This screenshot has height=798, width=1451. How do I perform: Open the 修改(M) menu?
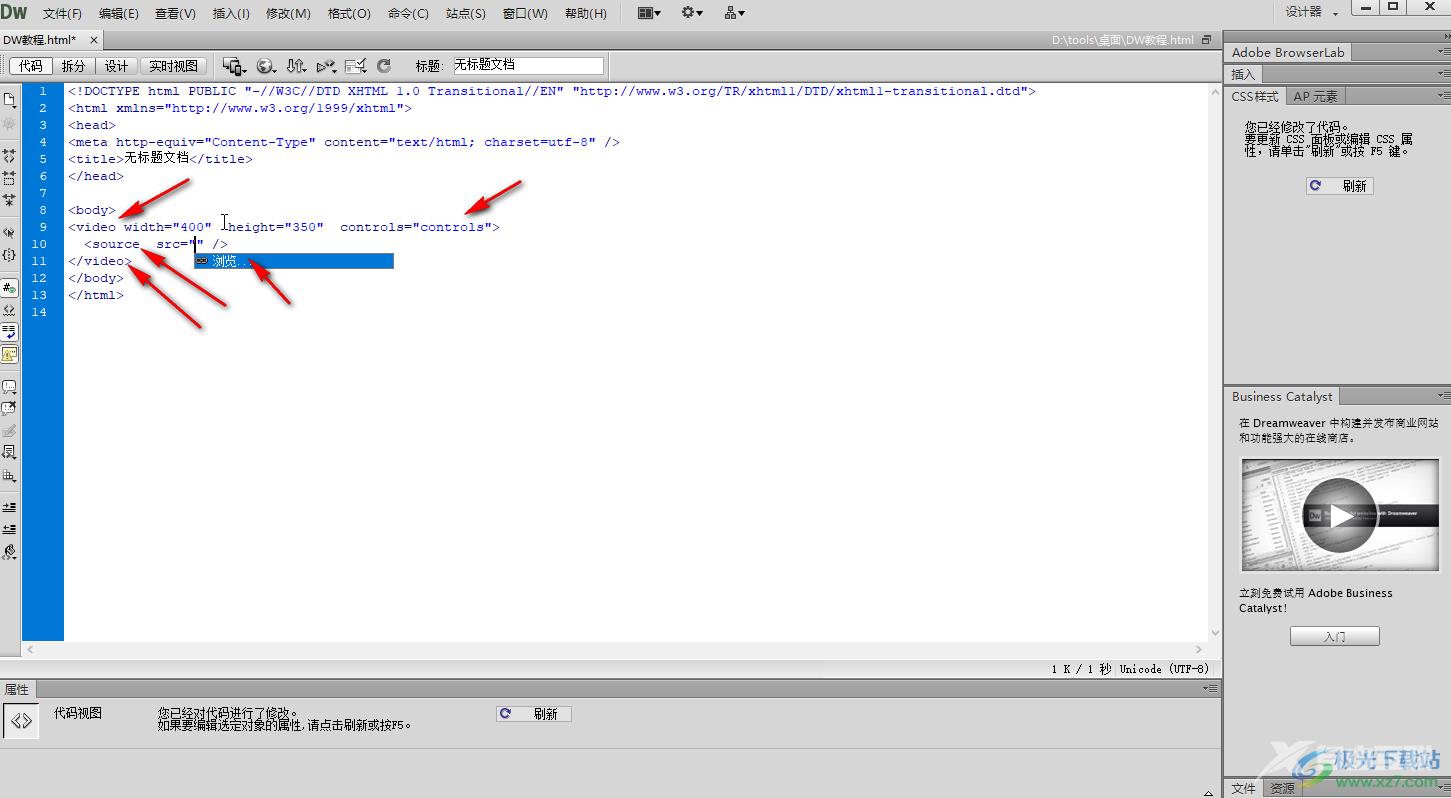[x=288, y=13]
